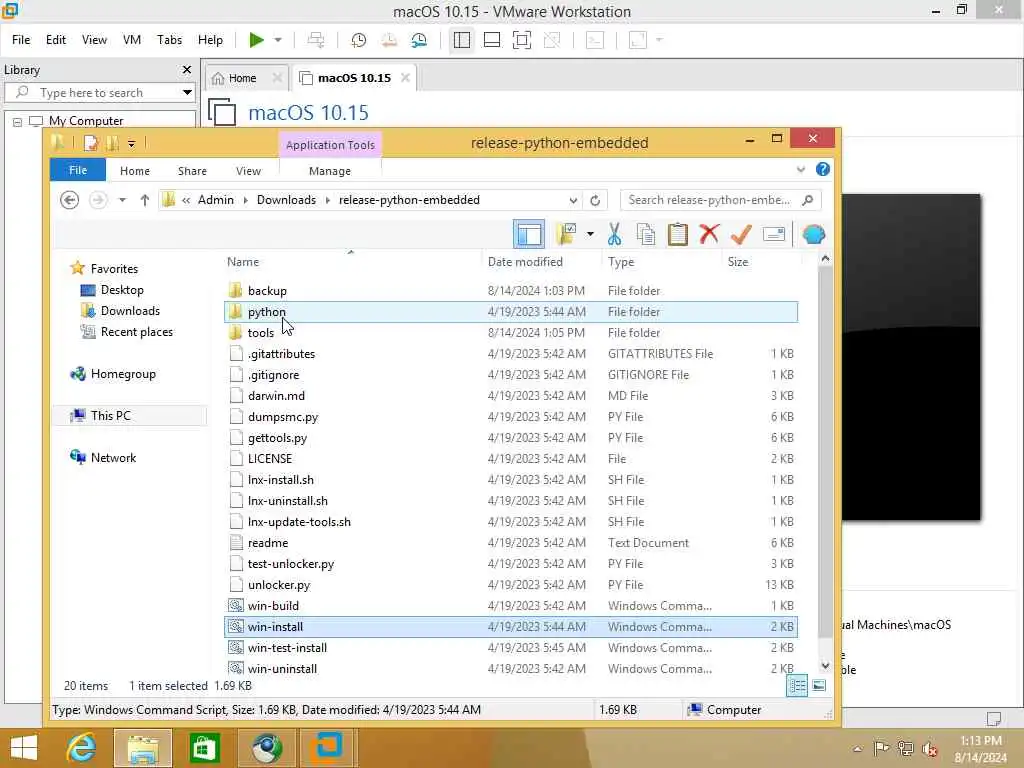The width and height of the screenshot is (1024, 768).
Task: Switch to the Explorer View ribbon tab
Action: [248, 171]
